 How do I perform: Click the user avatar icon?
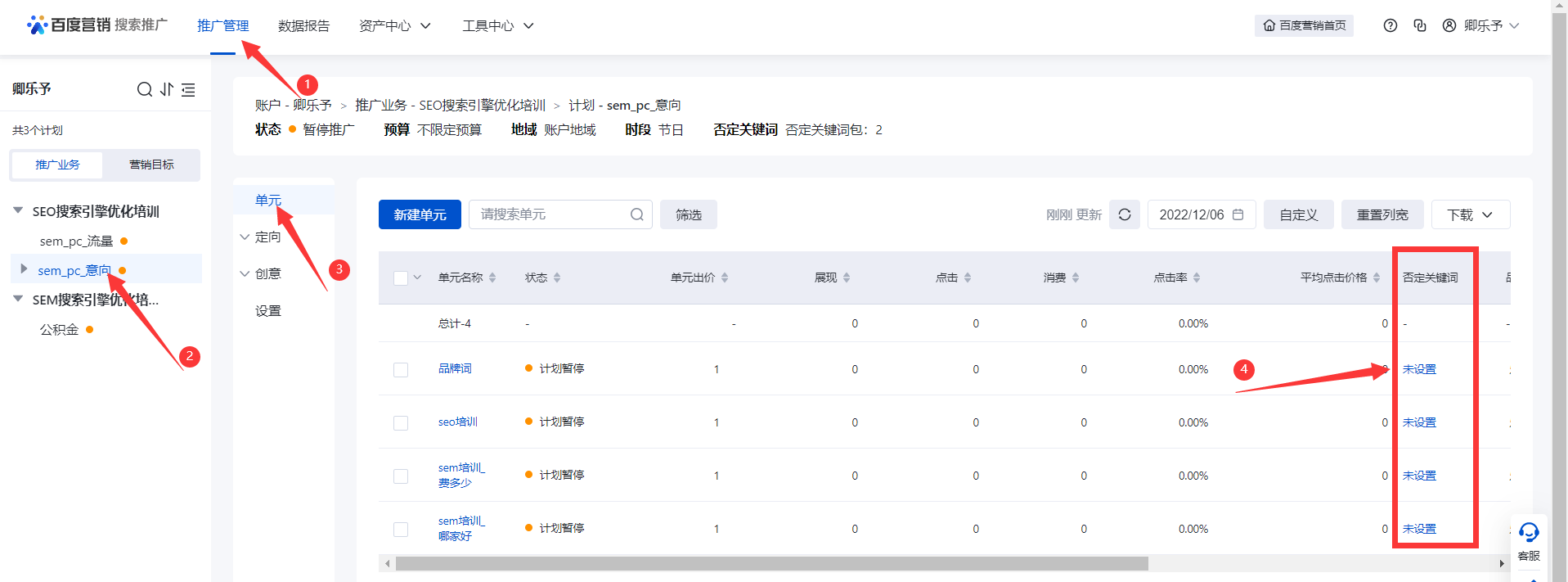click(x=1449, y=25)
